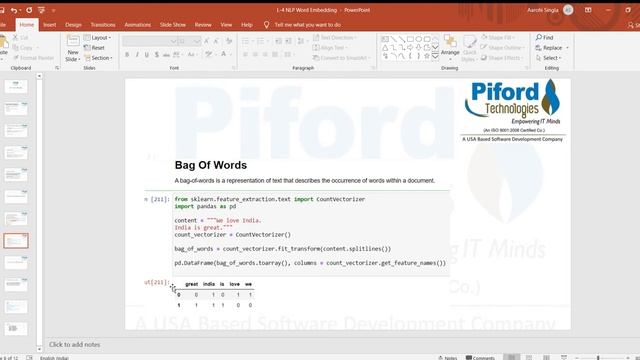Image resolution: width=640 pixels, height=360 pixels.
Task: Open the Transitions ribbon tab
Action: 103,25
